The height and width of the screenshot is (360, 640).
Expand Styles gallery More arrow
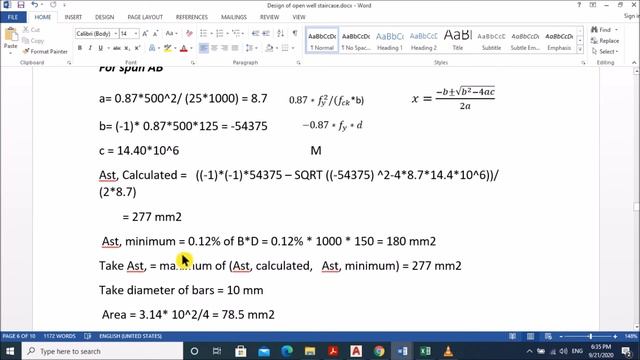pos(580,49)
